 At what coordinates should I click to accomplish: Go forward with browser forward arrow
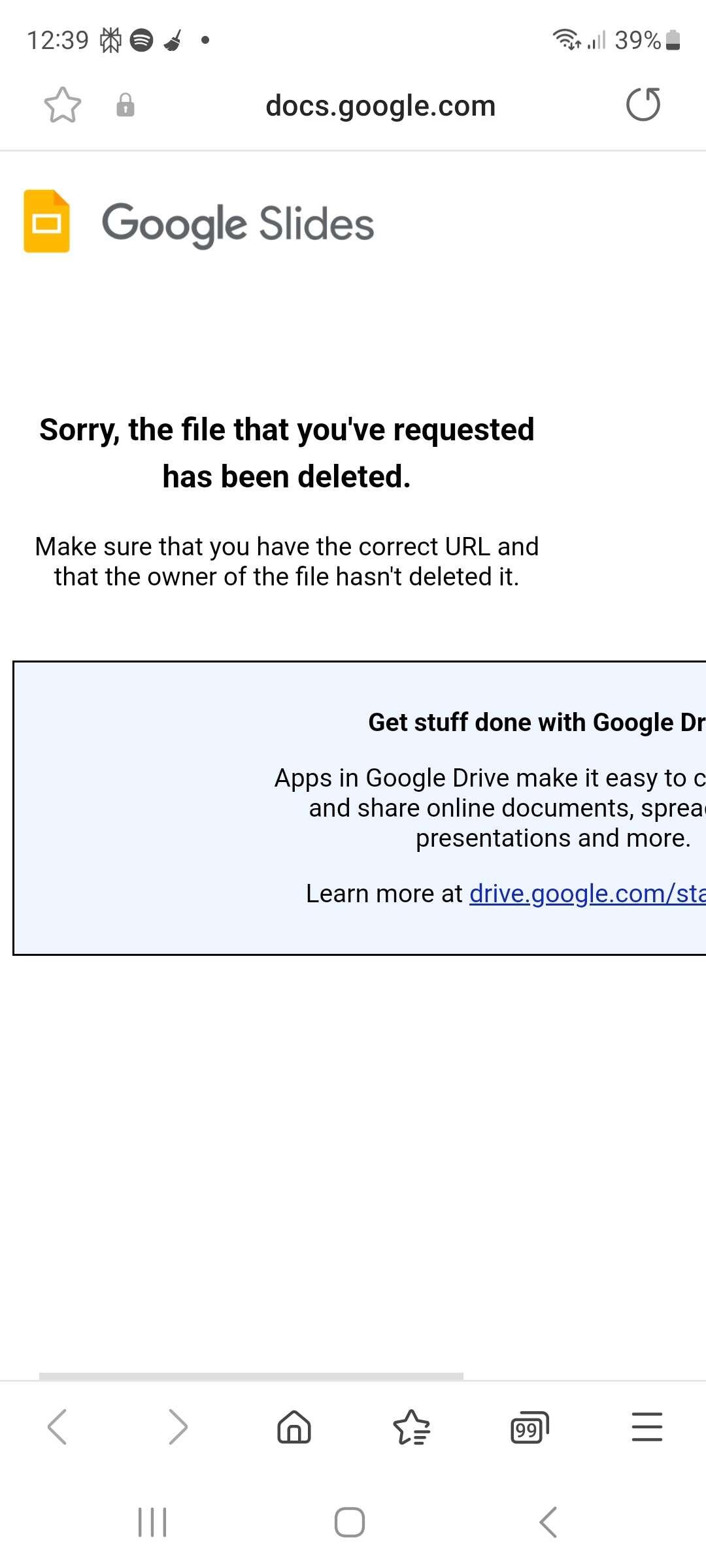[177, 1426]
